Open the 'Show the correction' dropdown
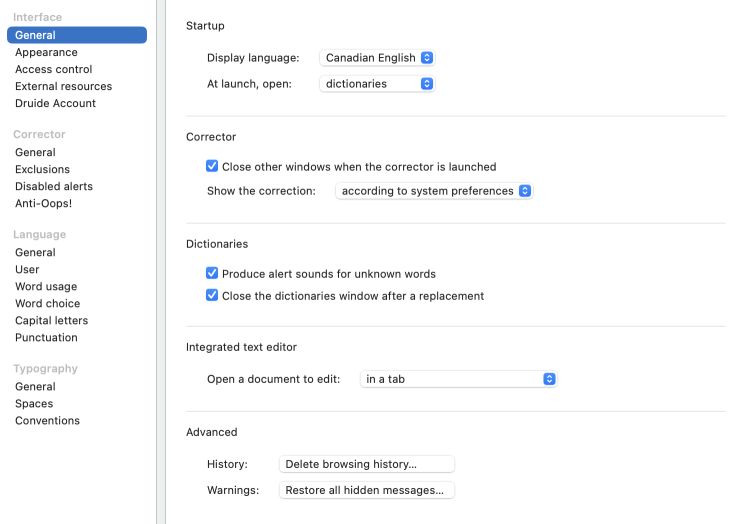739x524 pixels. tap(434, 191)
